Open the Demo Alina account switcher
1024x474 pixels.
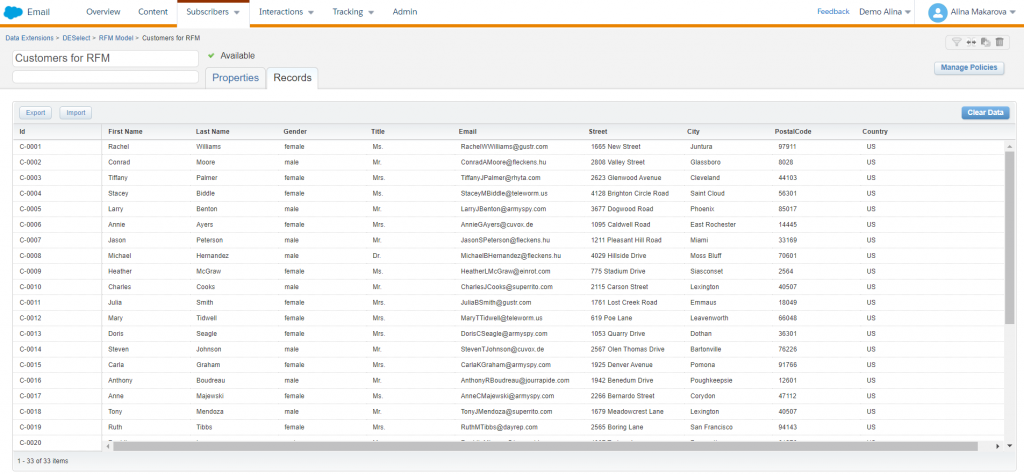pyautogui.click(x=885, y=12)
